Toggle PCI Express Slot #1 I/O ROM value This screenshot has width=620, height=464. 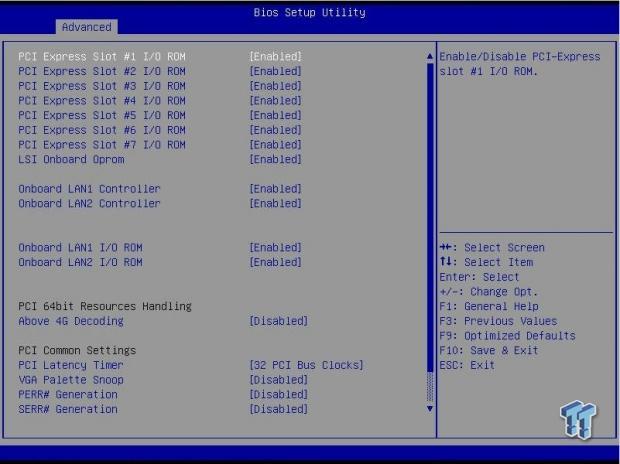click(x=276, y=57)
